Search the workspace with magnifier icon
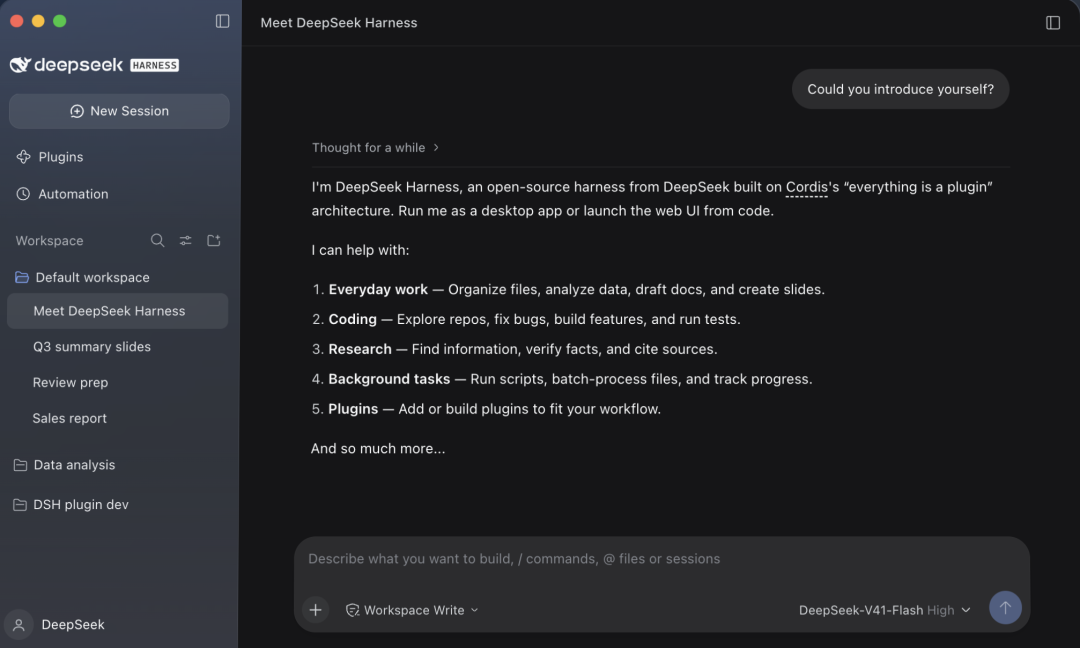 coord(157,240)
